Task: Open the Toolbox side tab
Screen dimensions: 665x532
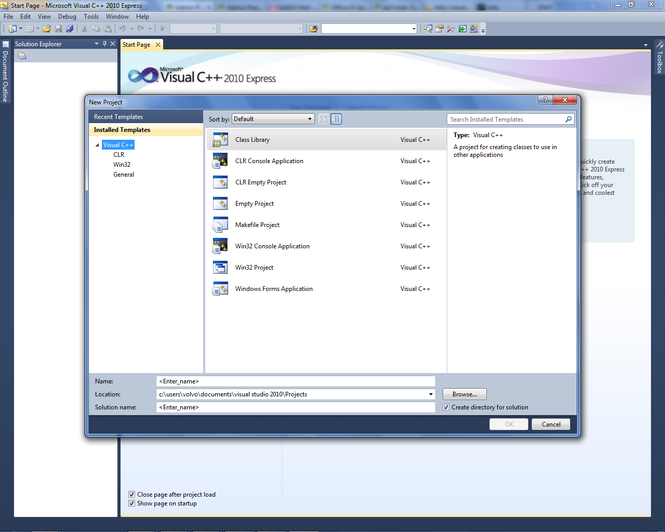Action: tap(659, 58)
